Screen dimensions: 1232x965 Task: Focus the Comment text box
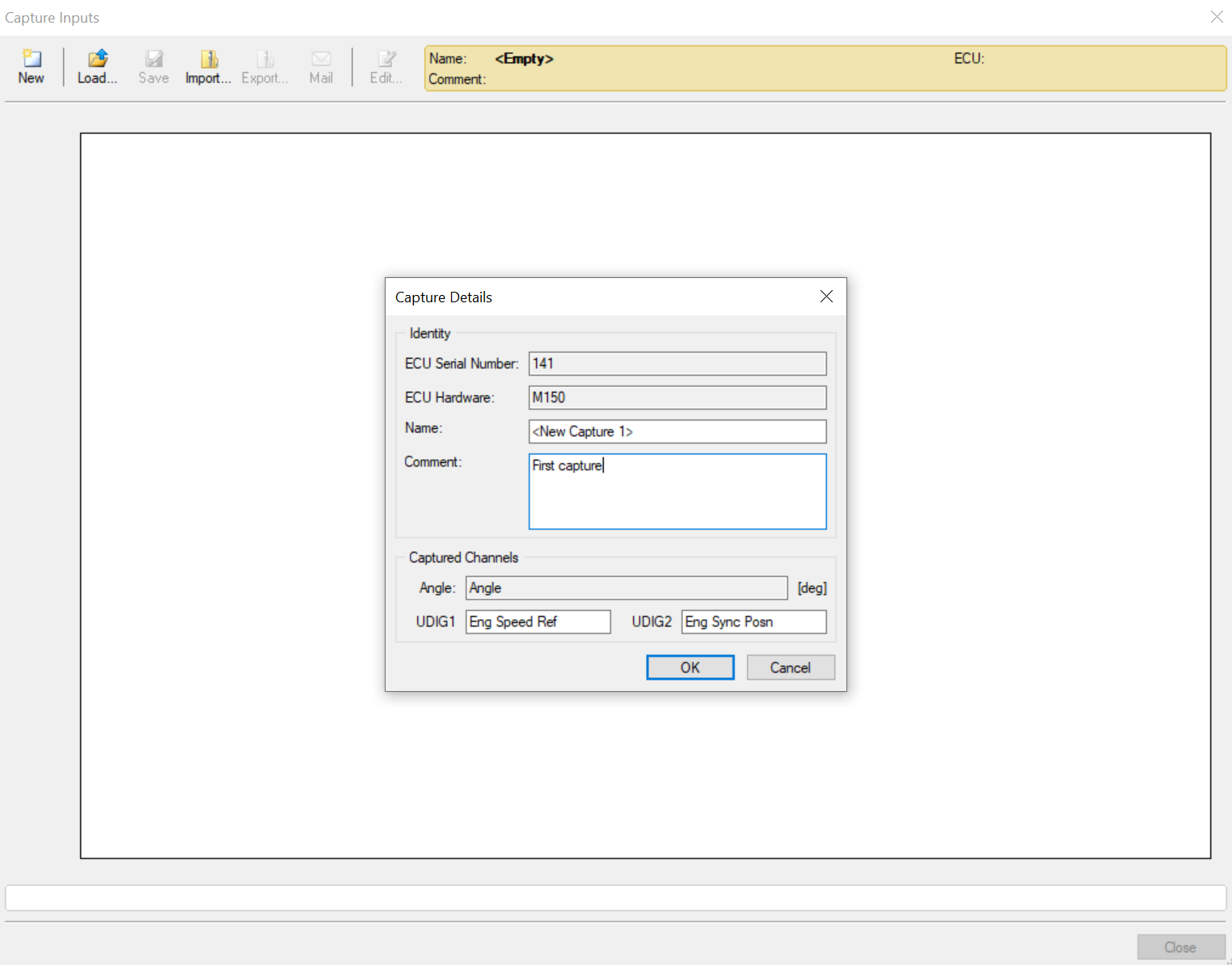pos(677,491)
